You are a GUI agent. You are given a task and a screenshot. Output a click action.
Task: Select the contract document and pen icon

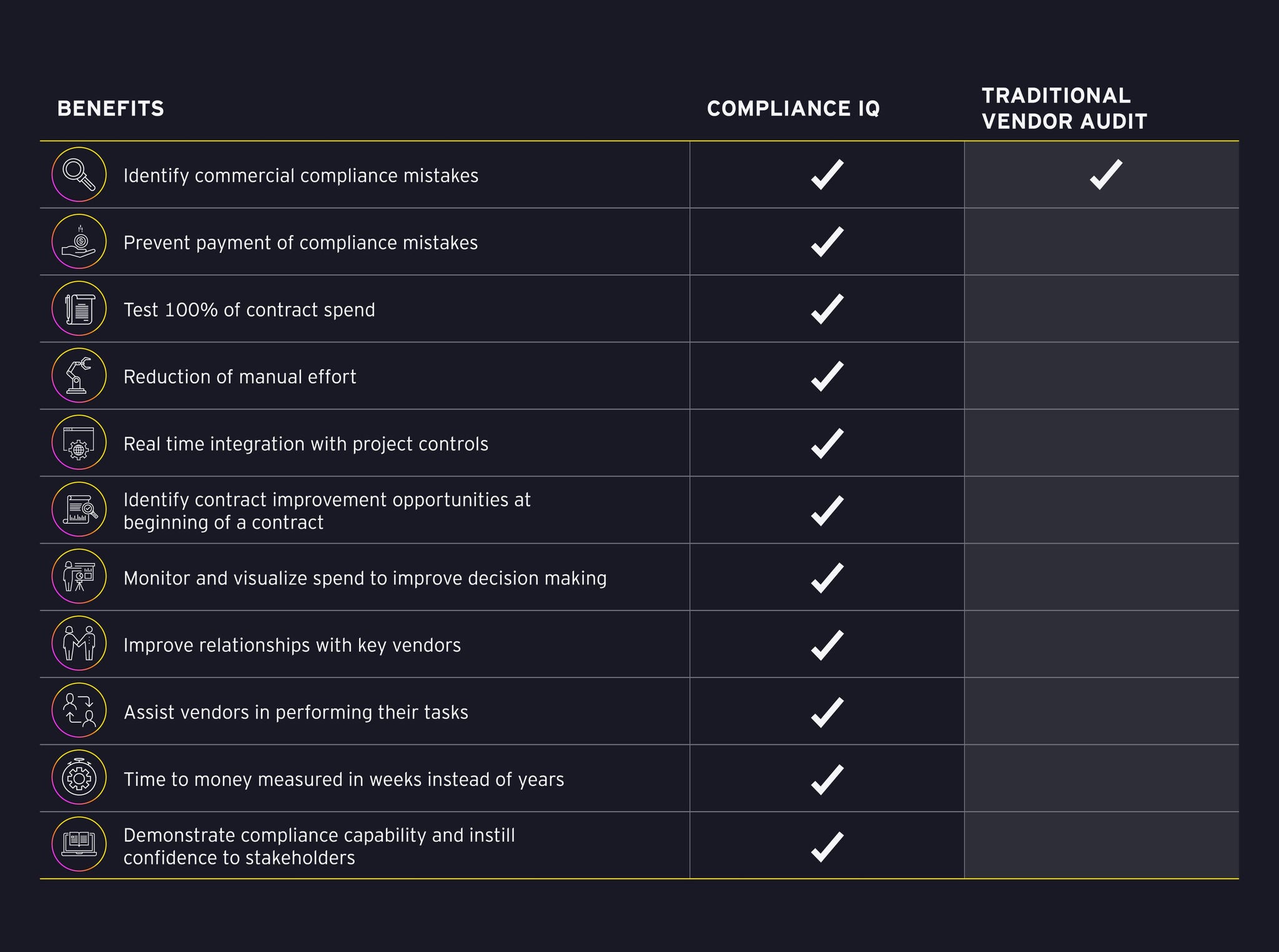coord(79,308)
